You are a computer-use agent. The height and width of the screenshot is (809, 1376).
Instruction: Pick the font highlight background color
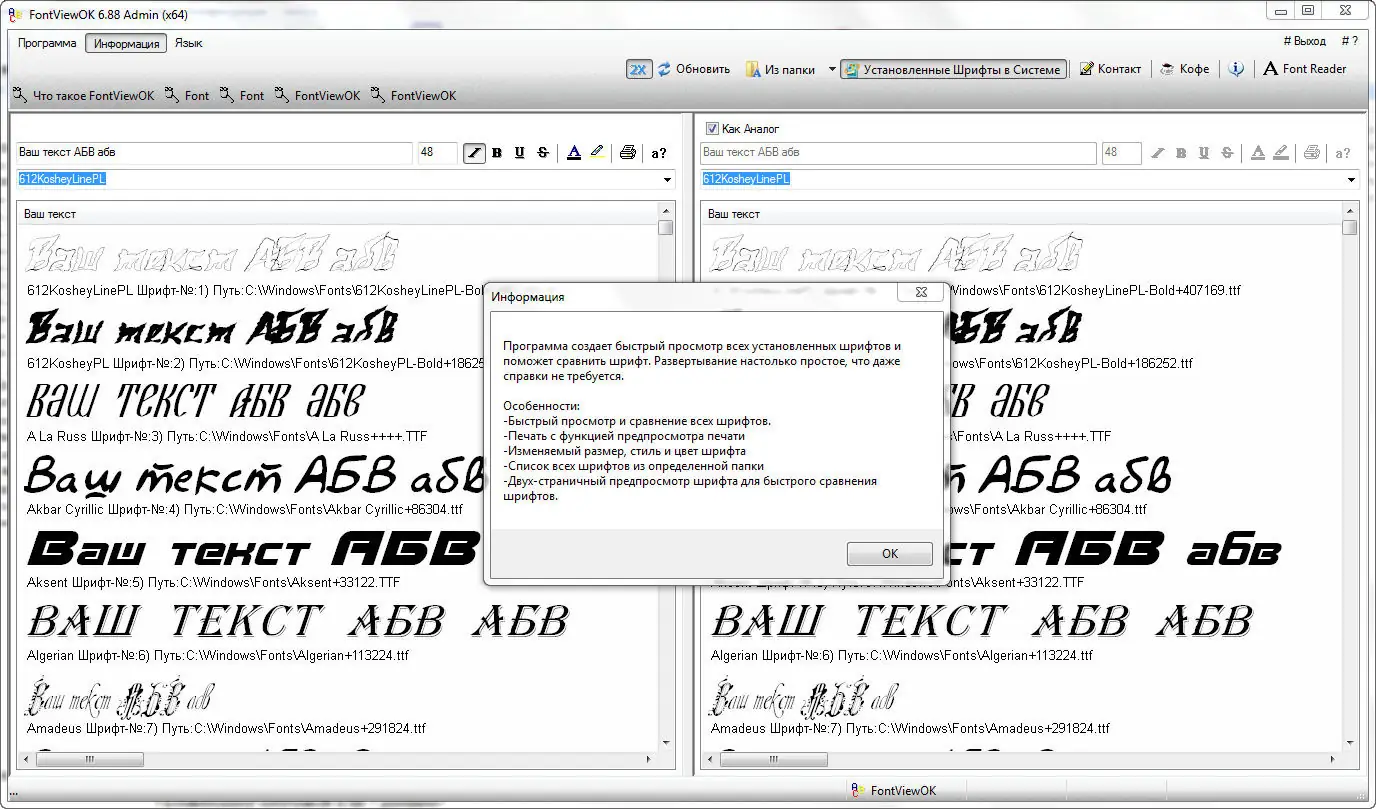click(597, 153)
